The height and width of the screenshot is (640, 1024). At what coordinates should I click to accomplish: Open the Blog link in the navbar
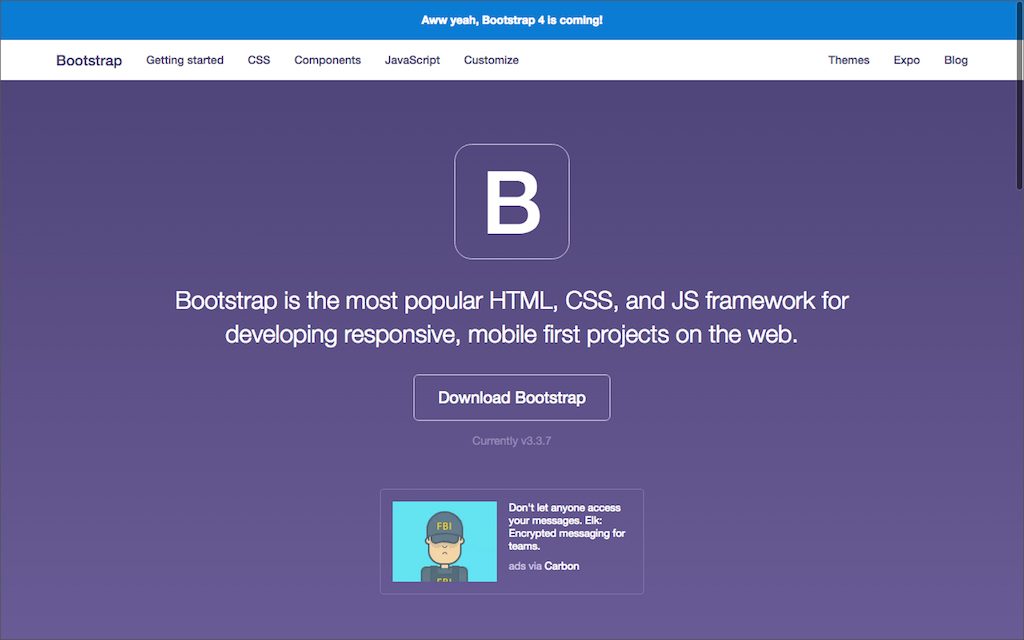click(955, 60)
